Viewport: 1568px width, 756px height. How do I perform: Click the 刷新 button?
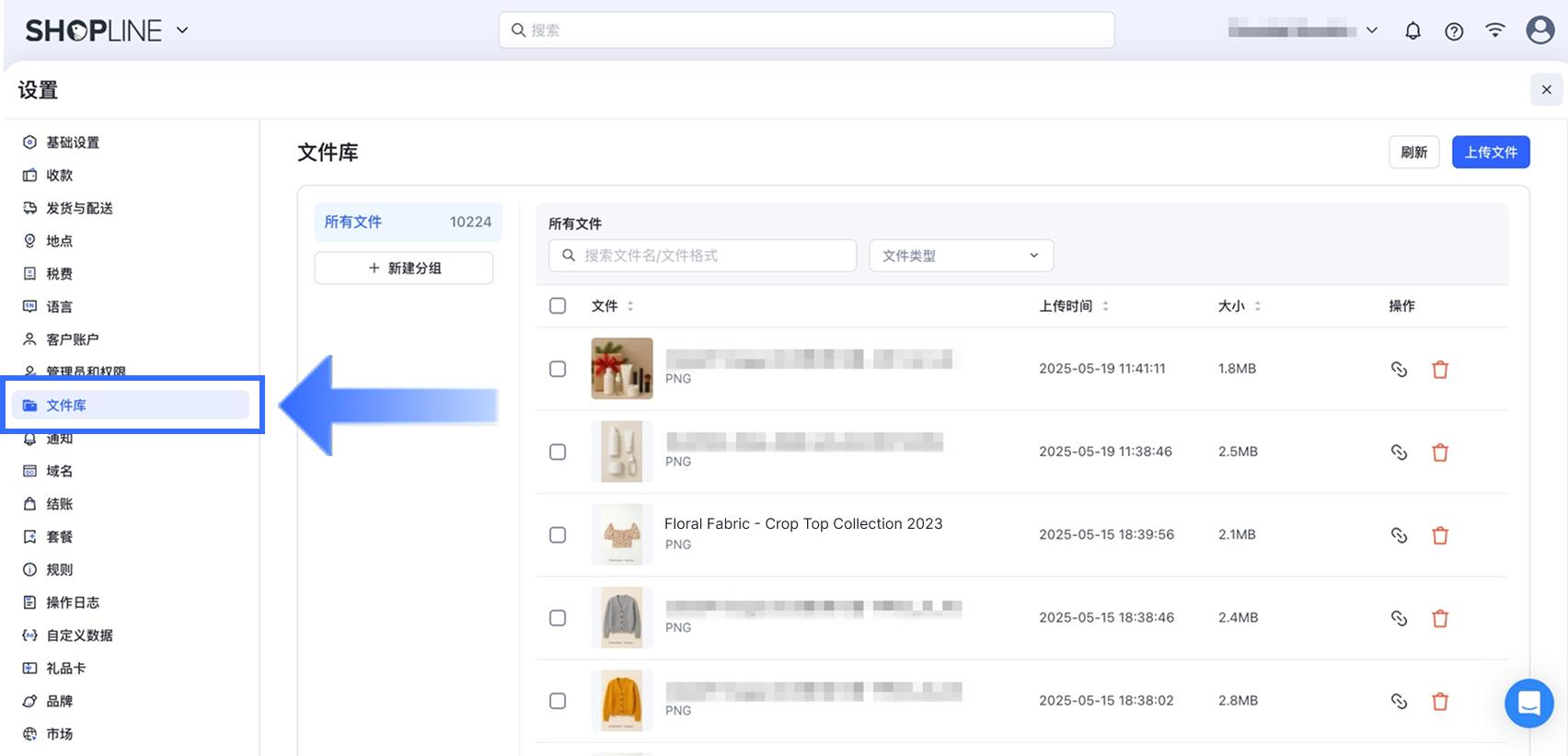tap(1413, 153)
